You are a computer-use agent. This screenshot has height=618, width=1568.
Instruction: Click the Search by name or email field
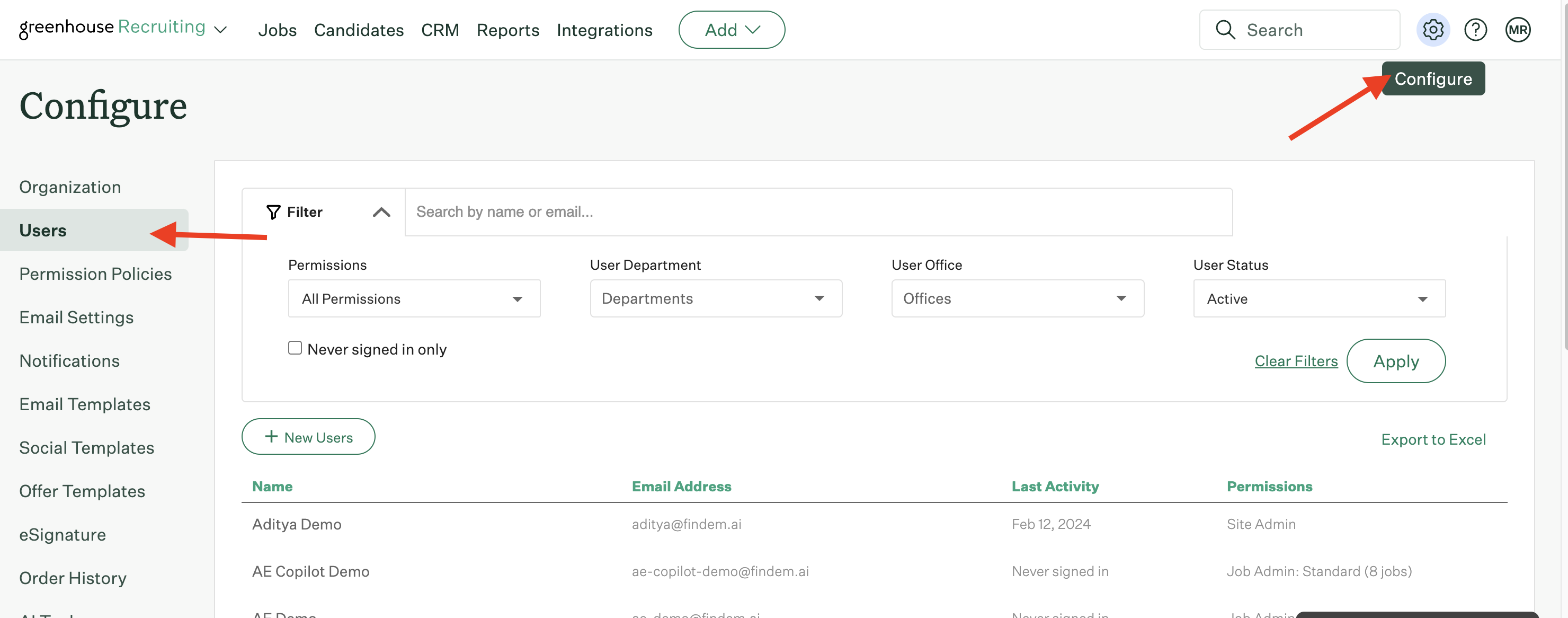818,212
